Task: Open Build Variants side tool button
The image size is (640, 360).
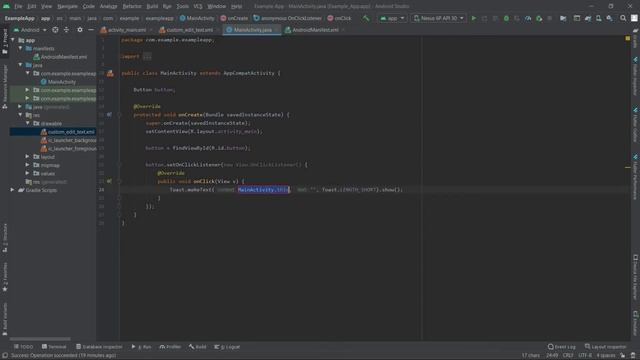Action: 5,319
